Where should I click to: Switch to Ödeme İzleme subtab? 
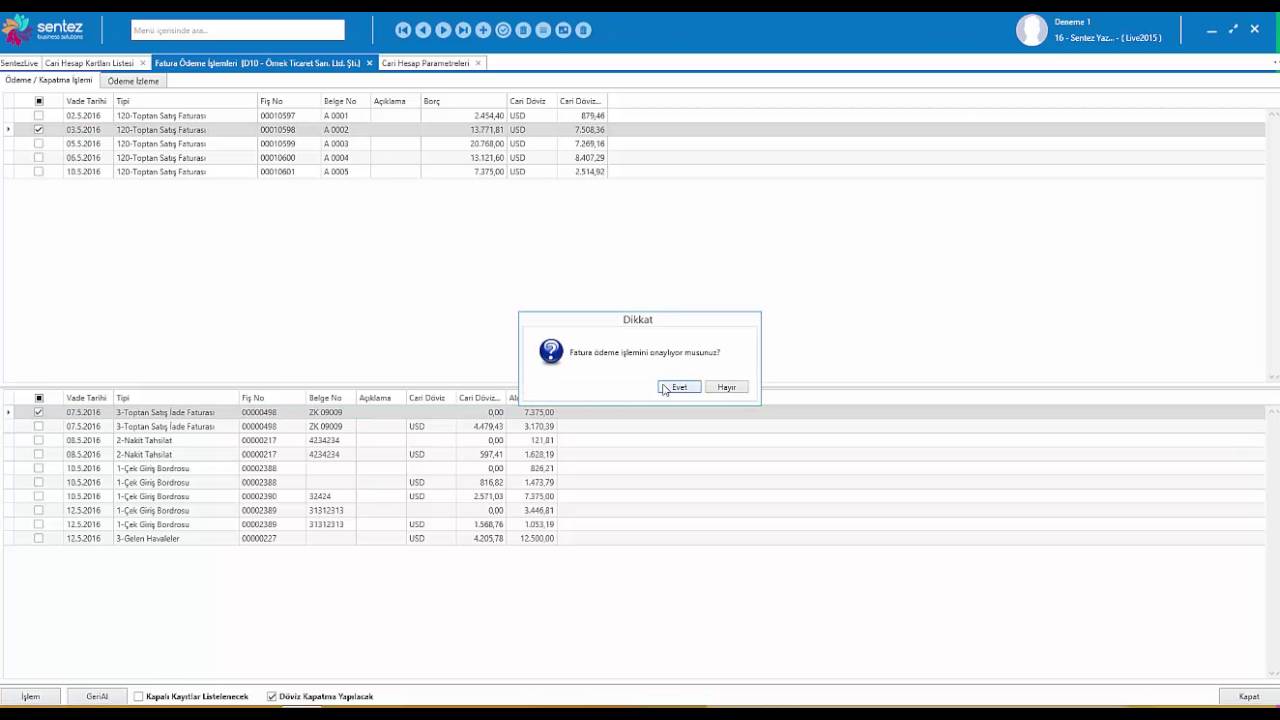pos(133,81)
